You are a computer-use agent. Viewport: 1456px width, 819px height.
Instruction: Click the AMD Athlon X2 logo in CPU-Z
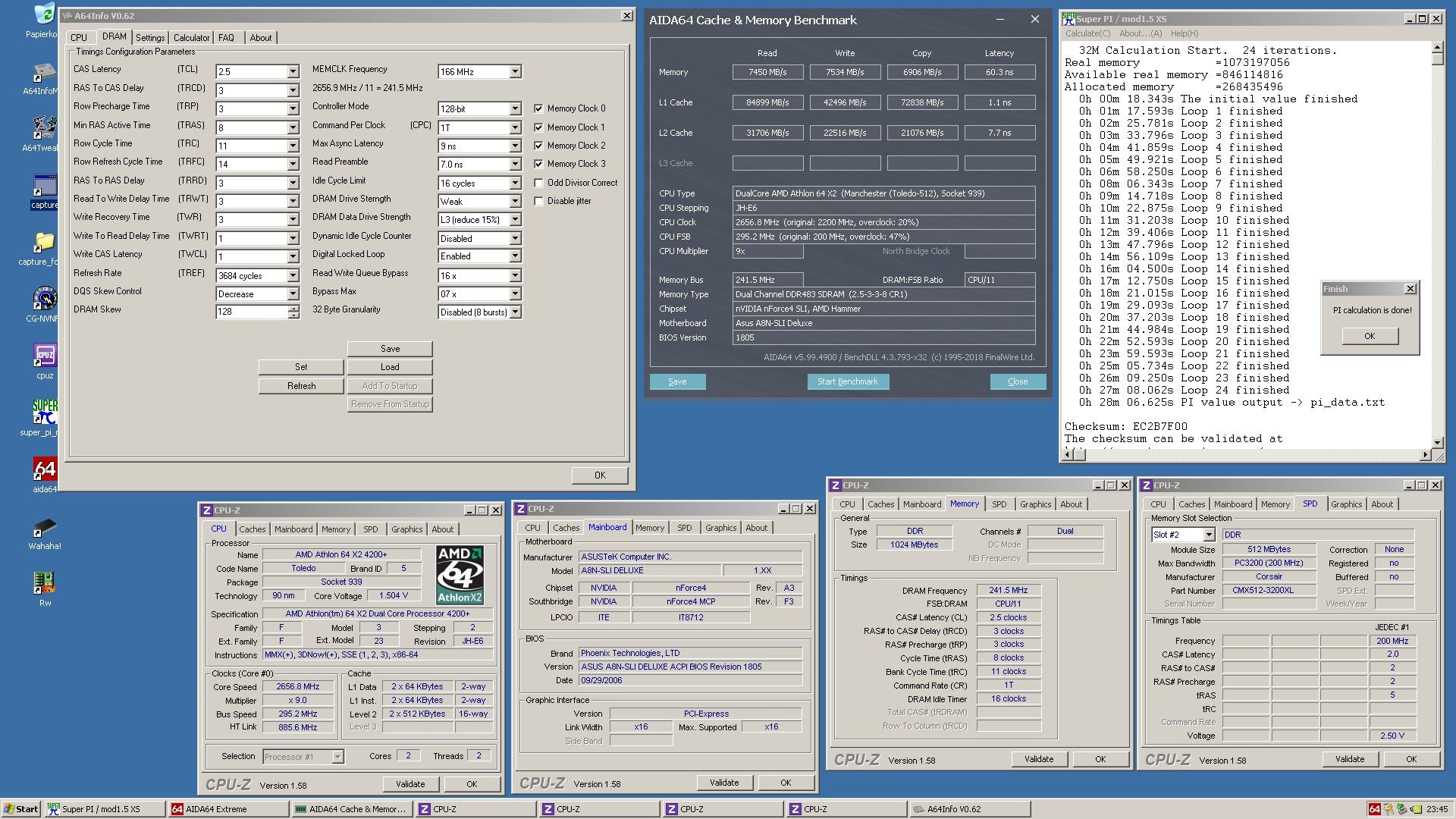460,575
